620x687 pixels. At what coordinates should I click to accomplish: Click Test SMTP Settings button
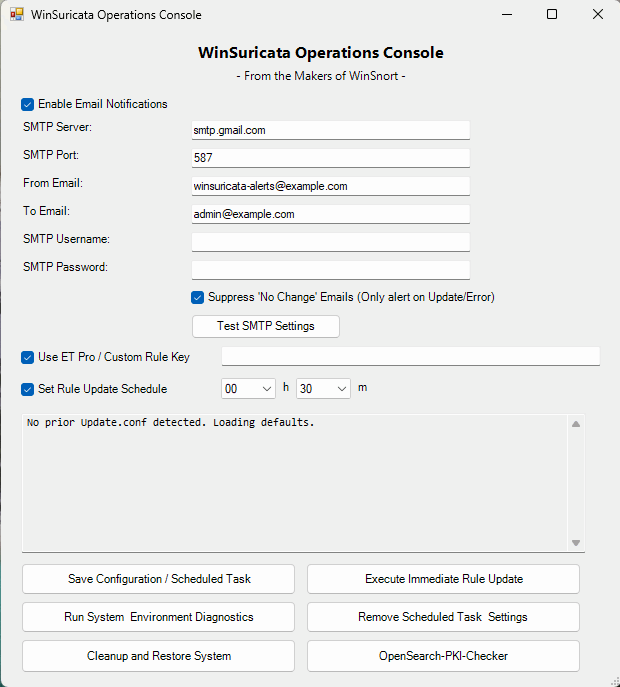coord(266,326)
